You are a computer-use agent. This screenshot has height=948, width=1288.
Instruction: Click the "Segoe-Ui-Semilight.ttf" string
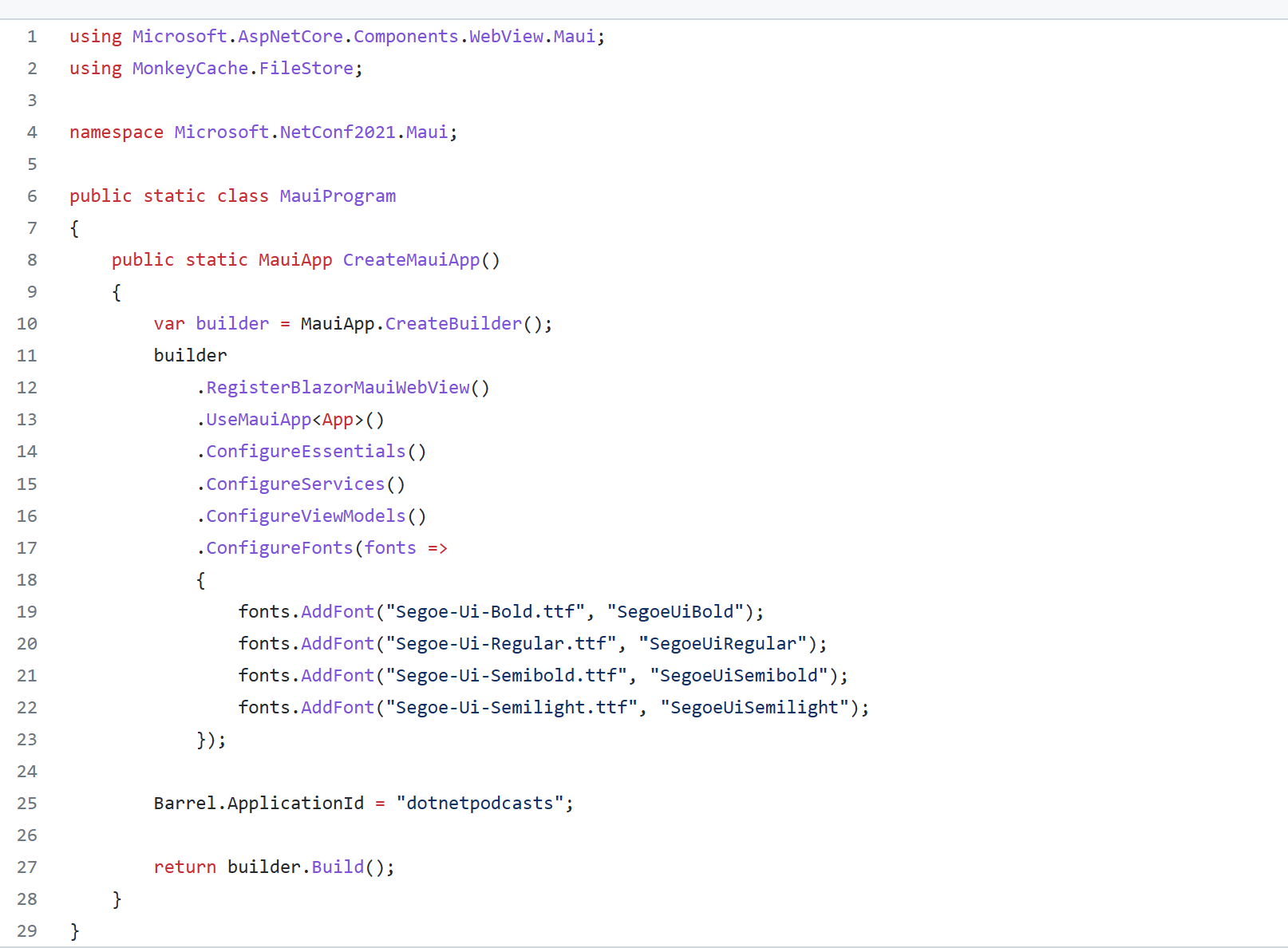coord(512,708)
